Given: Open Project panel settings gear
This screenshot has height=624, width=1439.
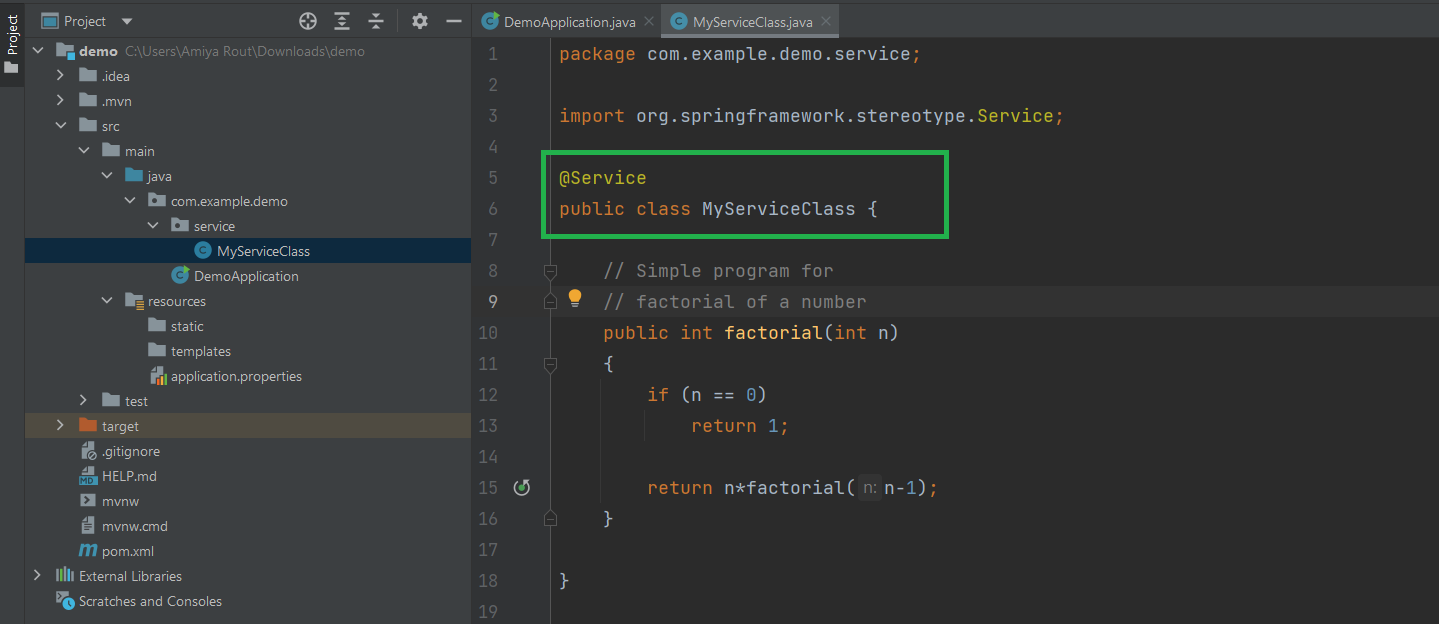Looking at the screenshot, I should point(420,21).
